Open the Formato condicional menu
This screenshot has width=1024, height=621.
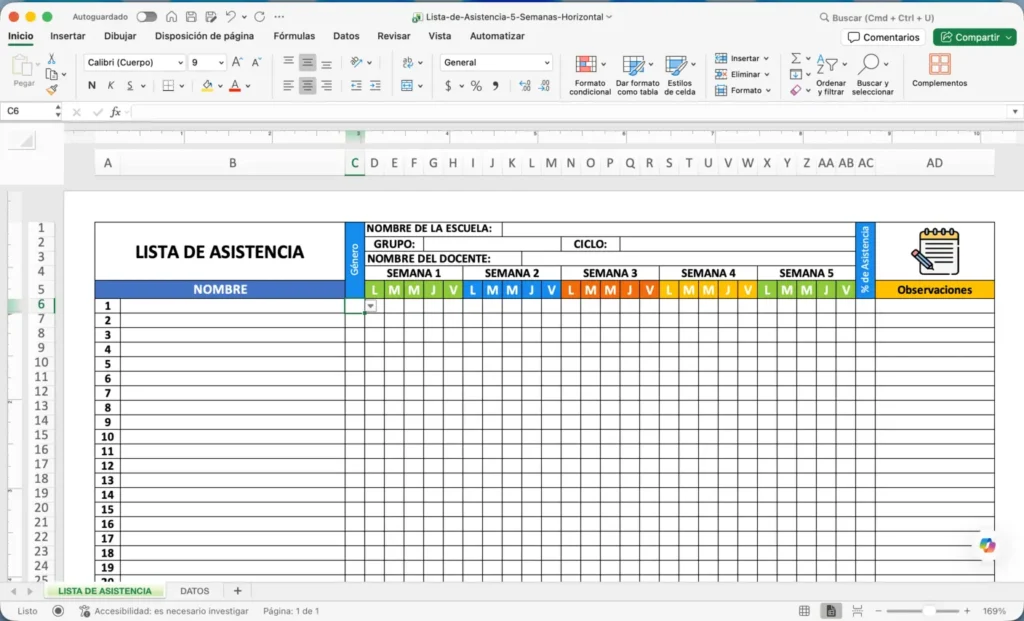pos(590,74)
